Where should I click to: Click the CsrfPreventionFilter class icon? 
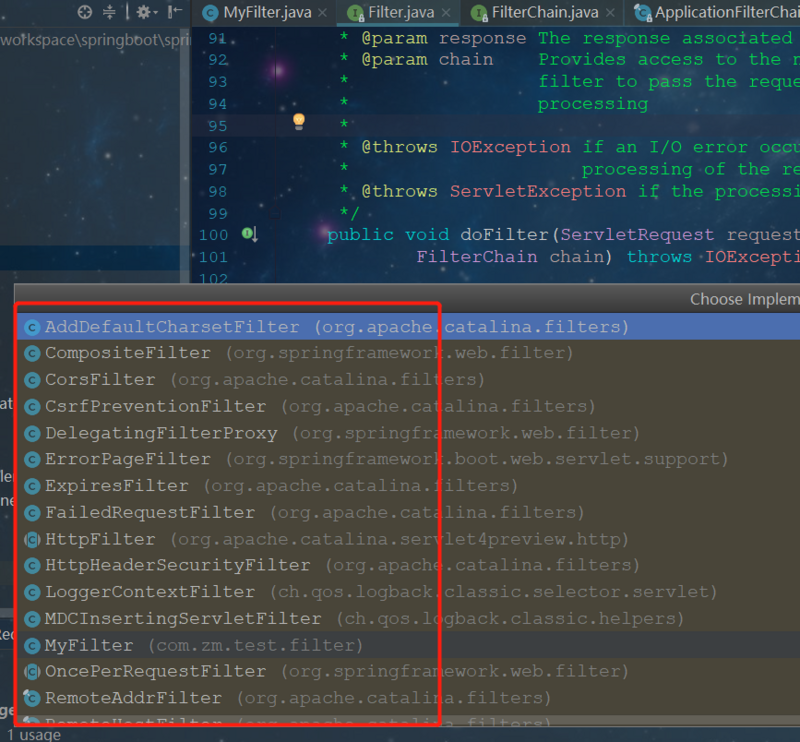coord(32,407)
